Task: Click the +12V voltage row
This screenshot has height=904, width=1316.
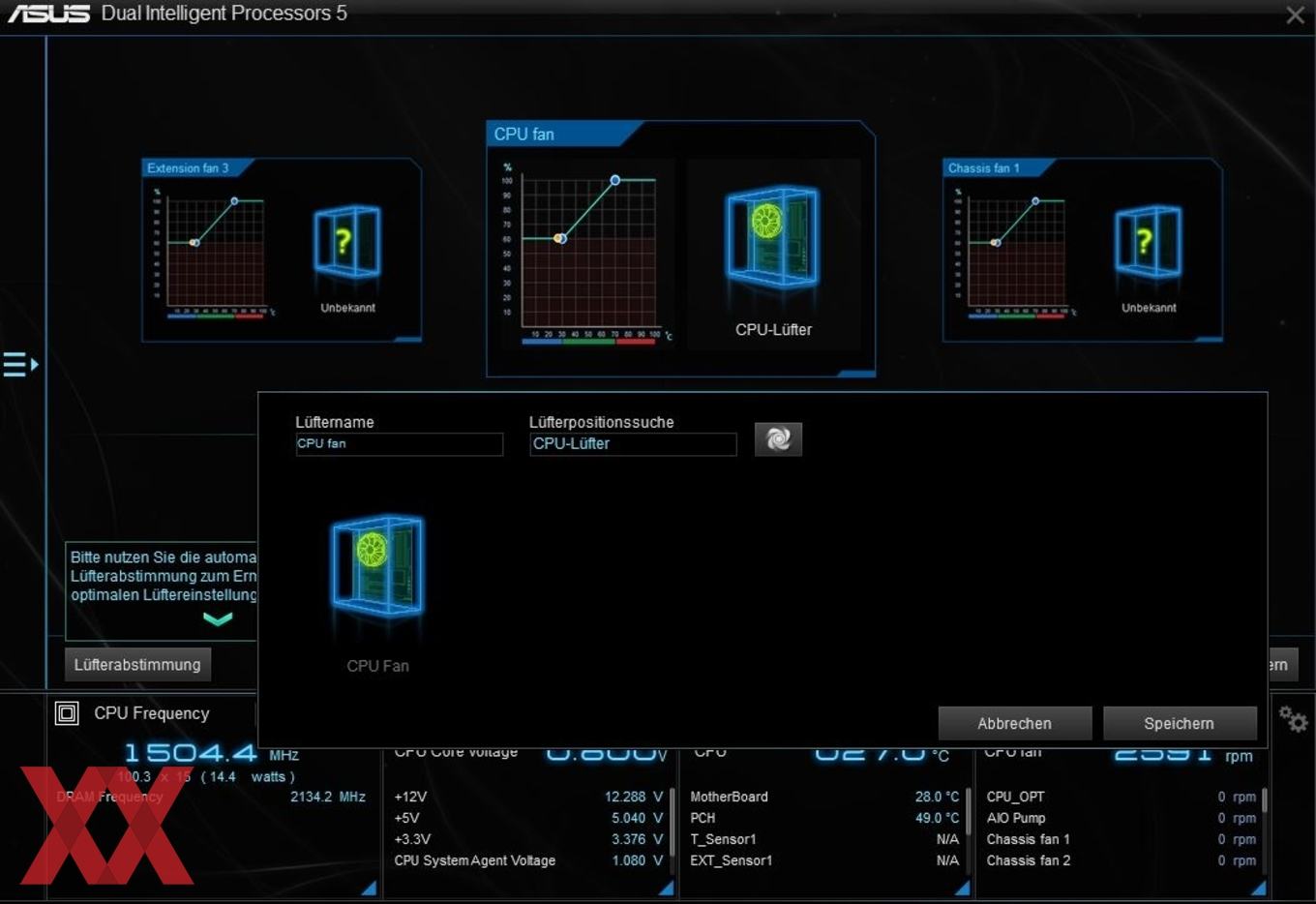Action: pyautogui.click(x=528, y=797)
